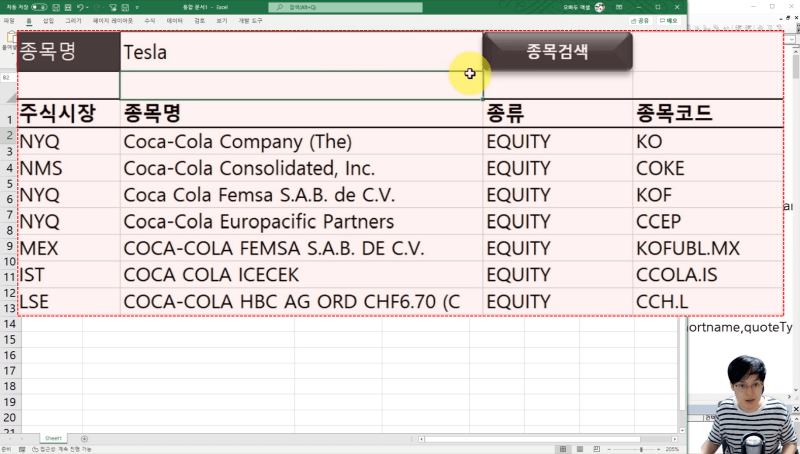
Task: Click horizontal scrollbar right arrow
Action: pos(674,439)
